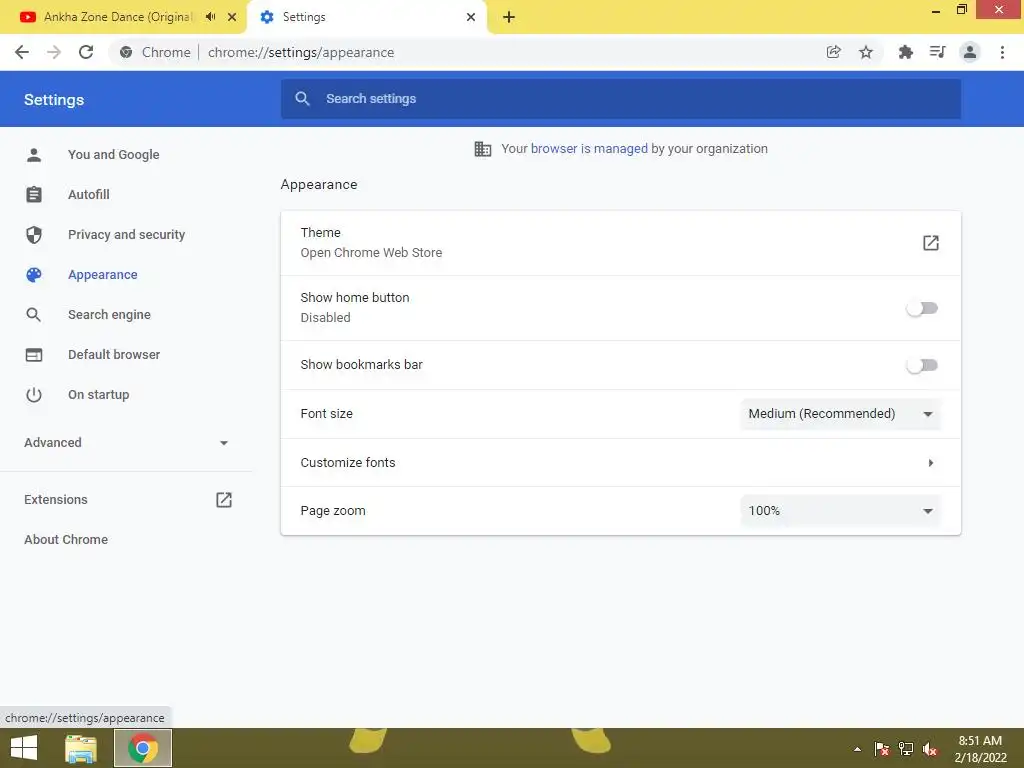Image resolution: width=1024 pixels, height=768 pixels.
Task: Open Search engine settings
Action: pos(109,315)
